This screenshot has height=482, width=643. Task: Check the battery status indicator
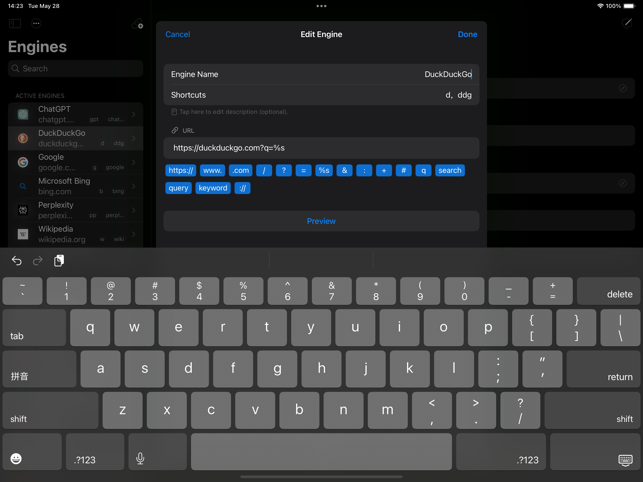click(629, 6)
